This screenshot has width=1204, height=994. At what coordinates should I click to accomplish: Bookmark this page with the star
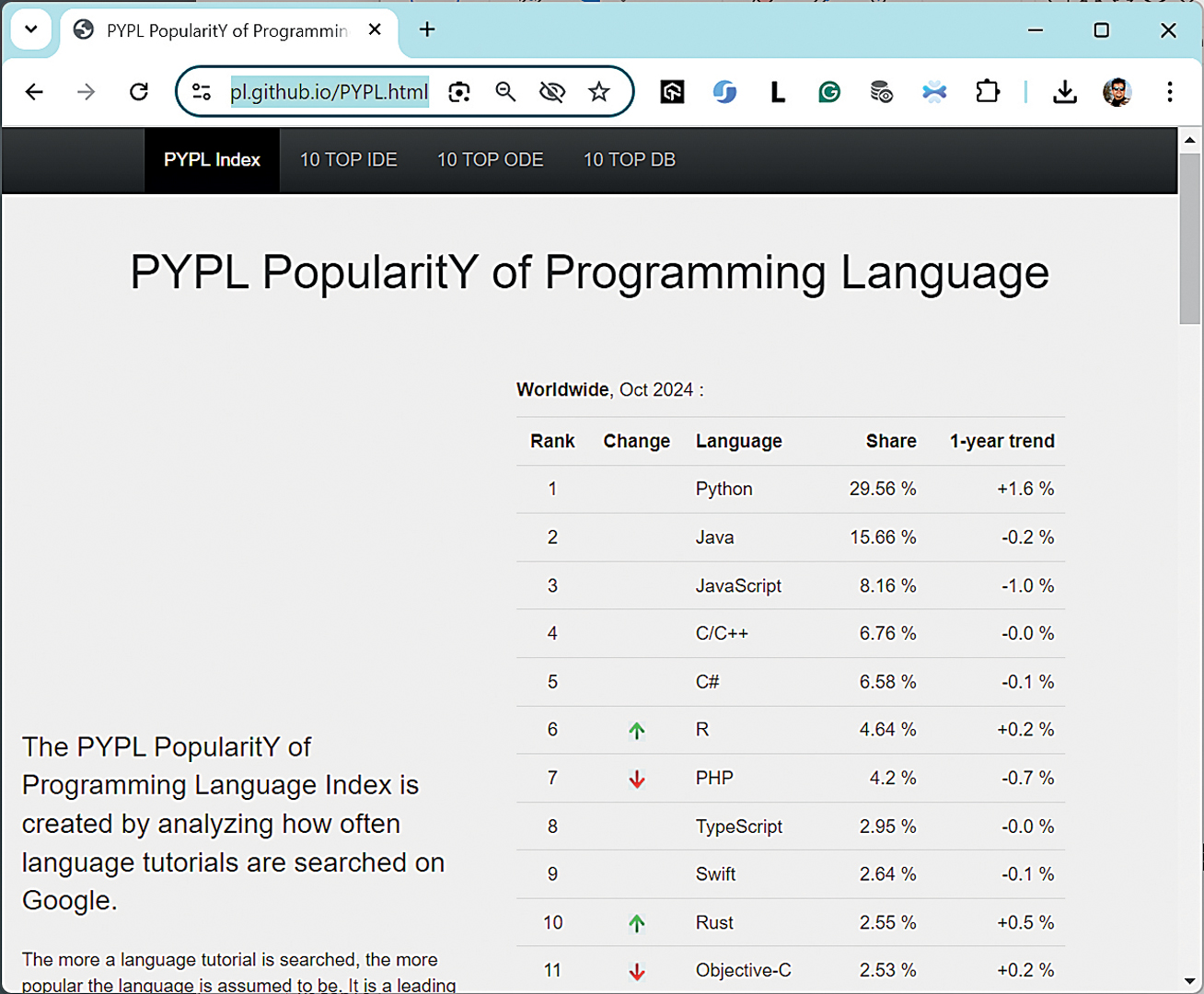599,92
